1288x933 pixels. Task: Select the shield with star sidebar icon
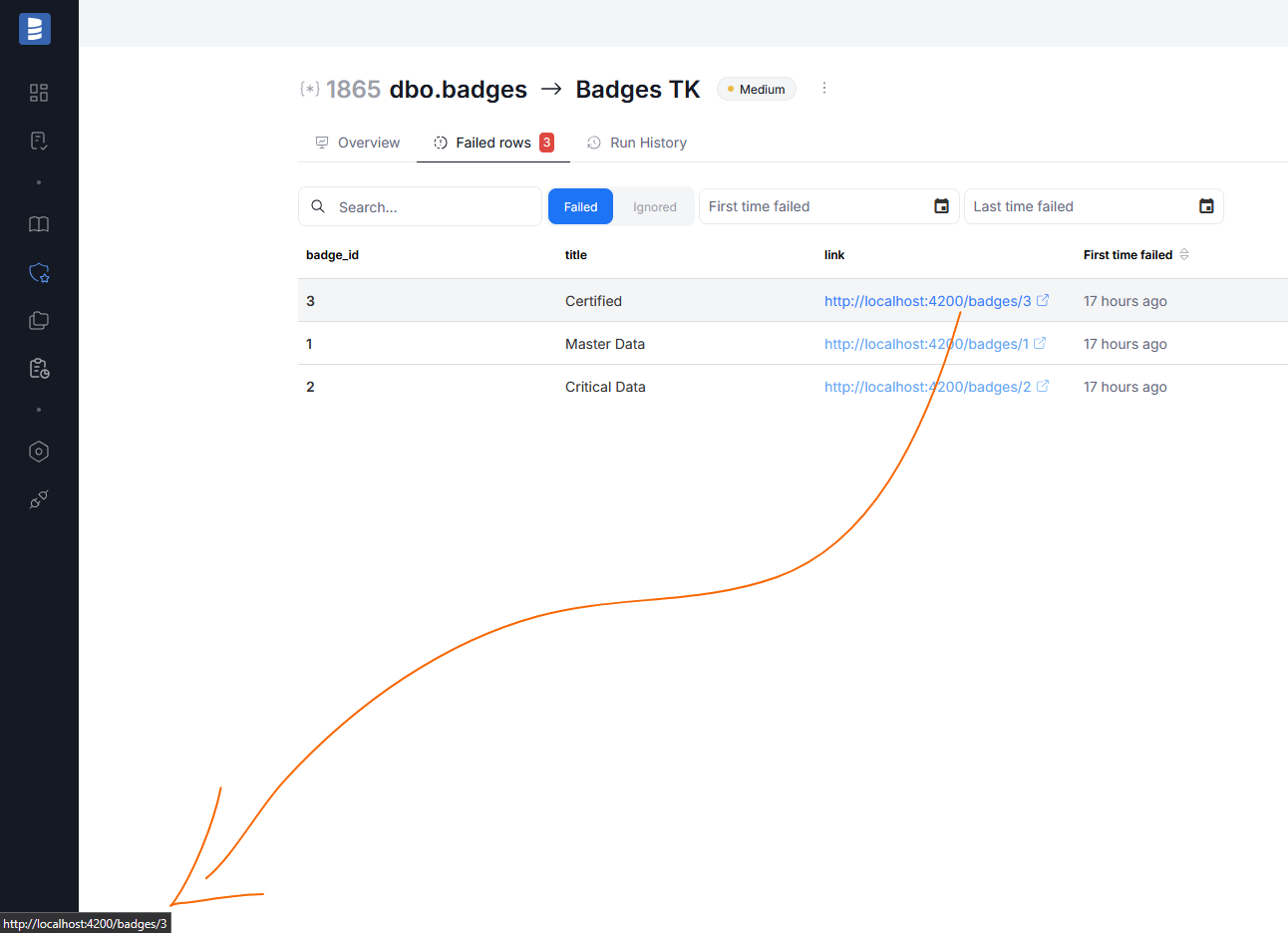(39, 272)
